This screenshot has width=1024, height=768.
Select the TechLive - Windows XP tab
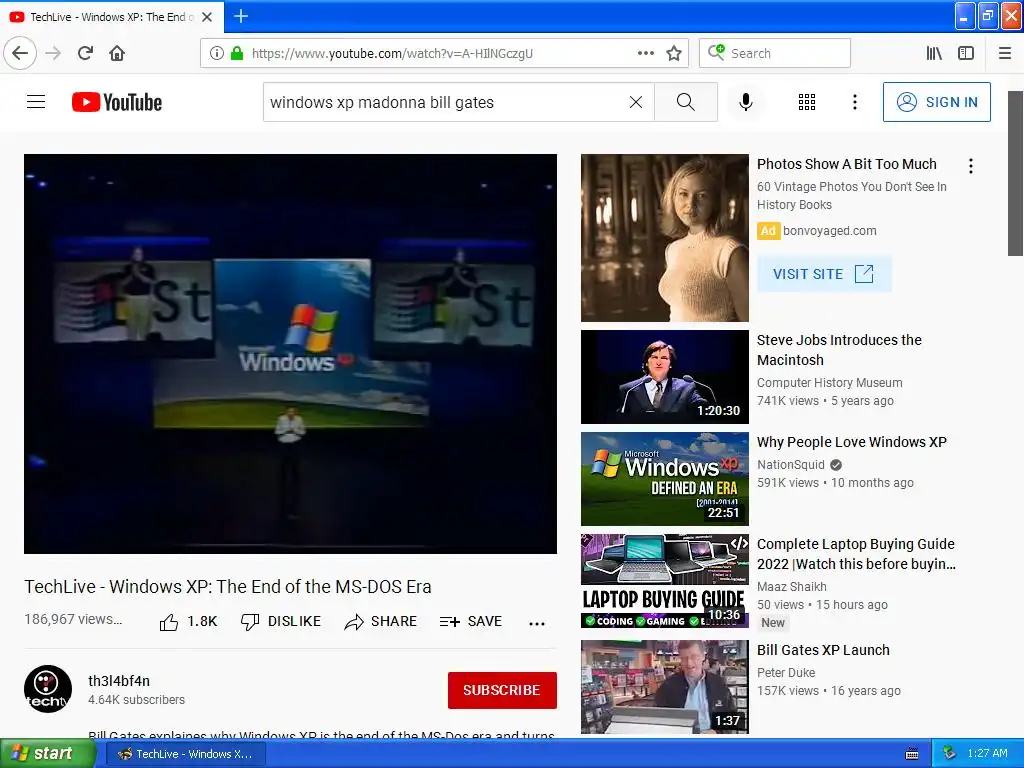point(112,17)
